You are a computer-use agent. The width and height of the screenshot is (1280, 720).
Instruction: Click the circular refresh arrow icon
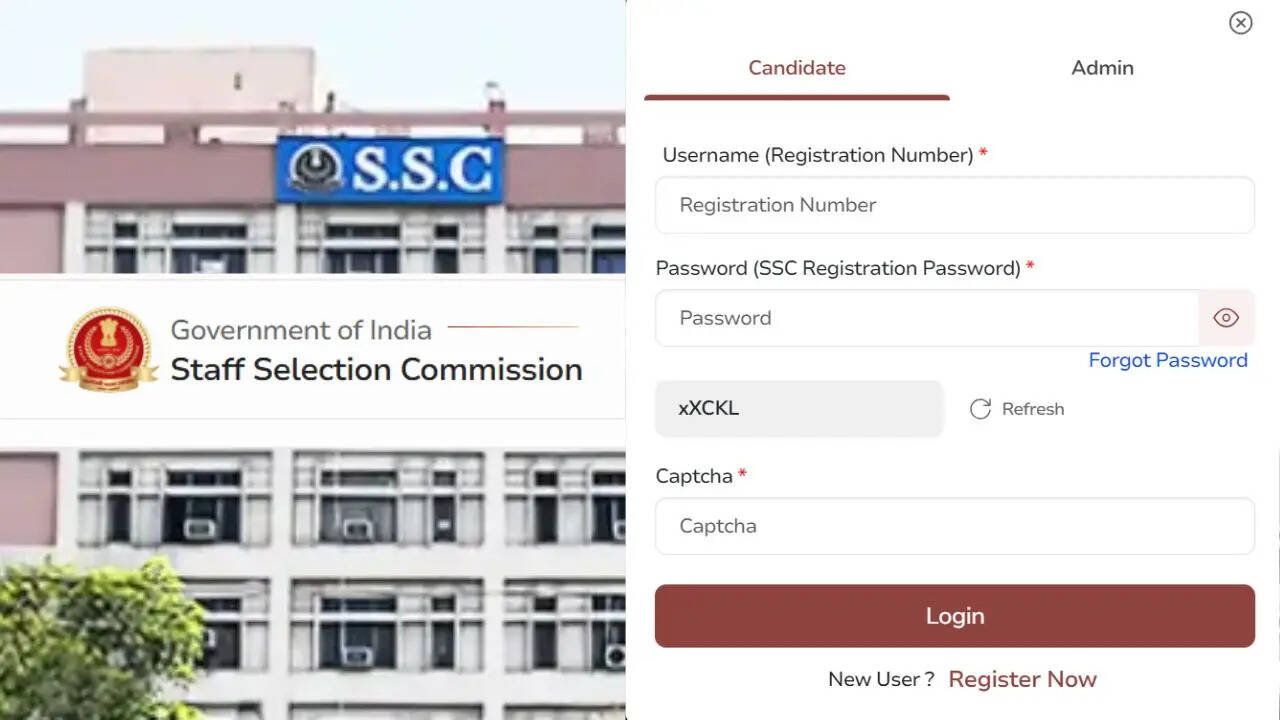pyautogui.click(x=980, y=409)
